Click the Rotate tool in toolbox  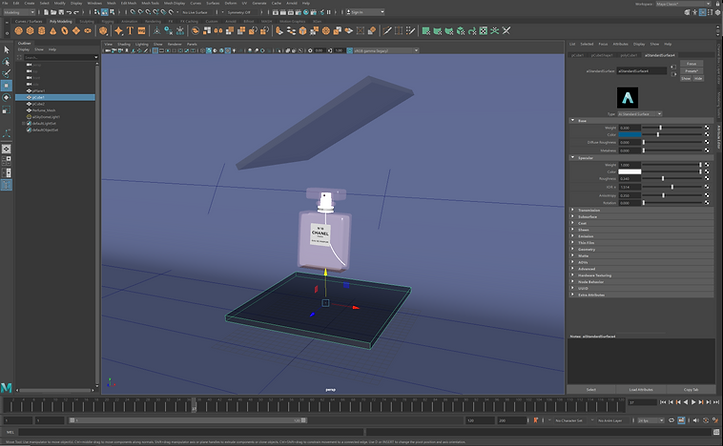coord(6,97)
